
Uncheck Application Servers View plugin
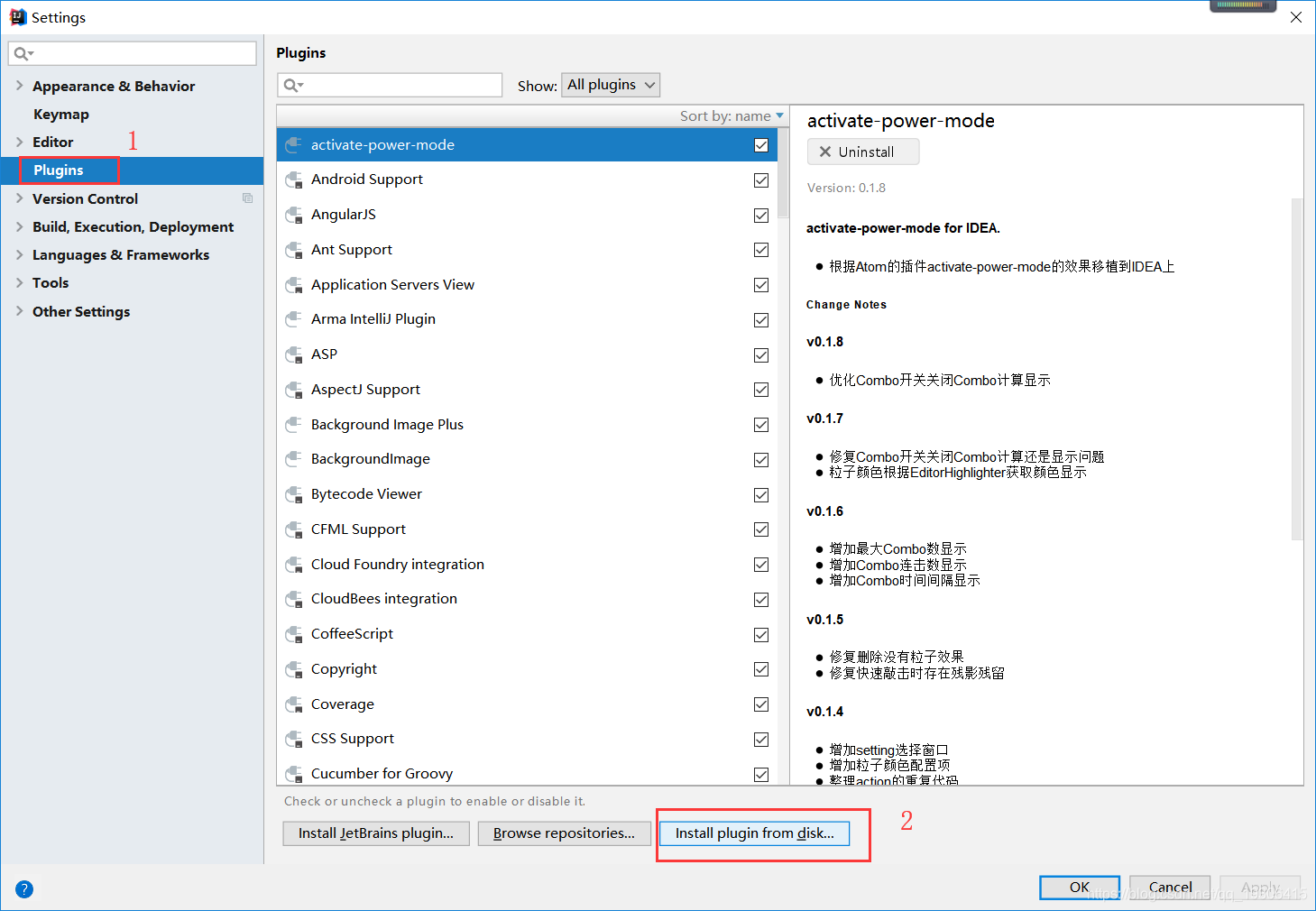pyautogui.click(x=761, y=285)
